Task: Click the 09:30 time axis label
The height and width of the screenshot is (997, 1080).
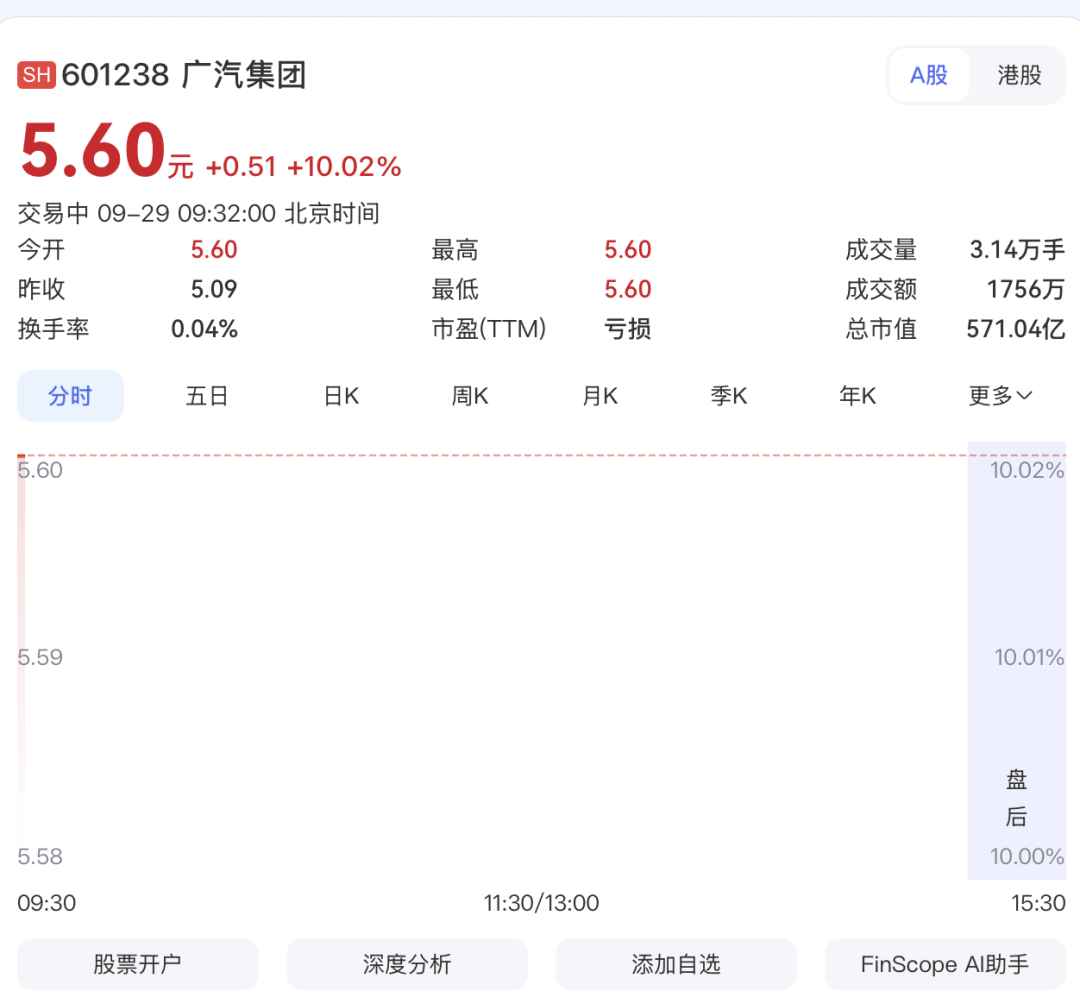Action: 47,903
